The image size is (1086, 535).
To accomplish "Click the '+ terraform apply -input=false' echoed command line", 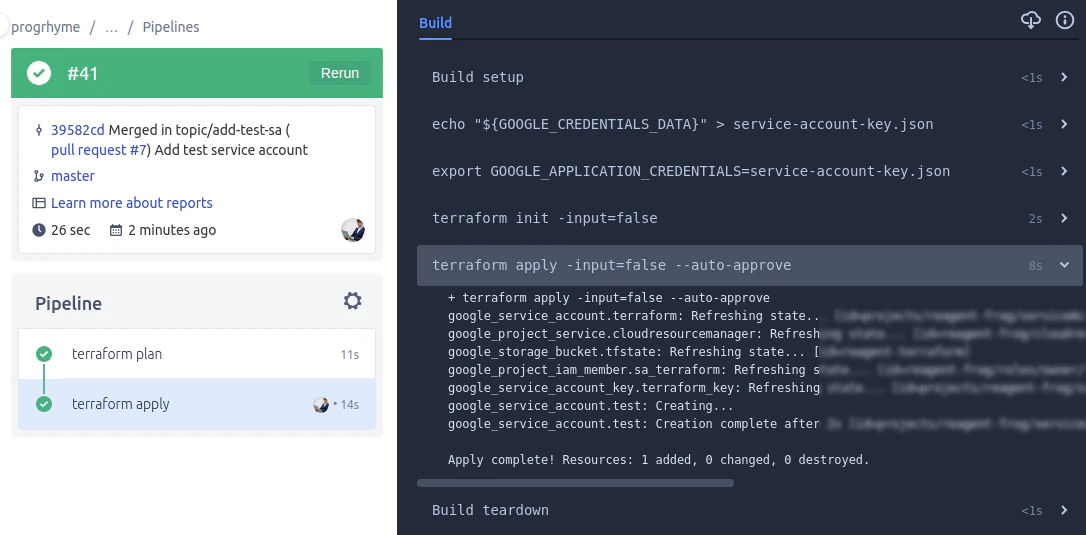I will pyautogui.click(x=609, y=298).
